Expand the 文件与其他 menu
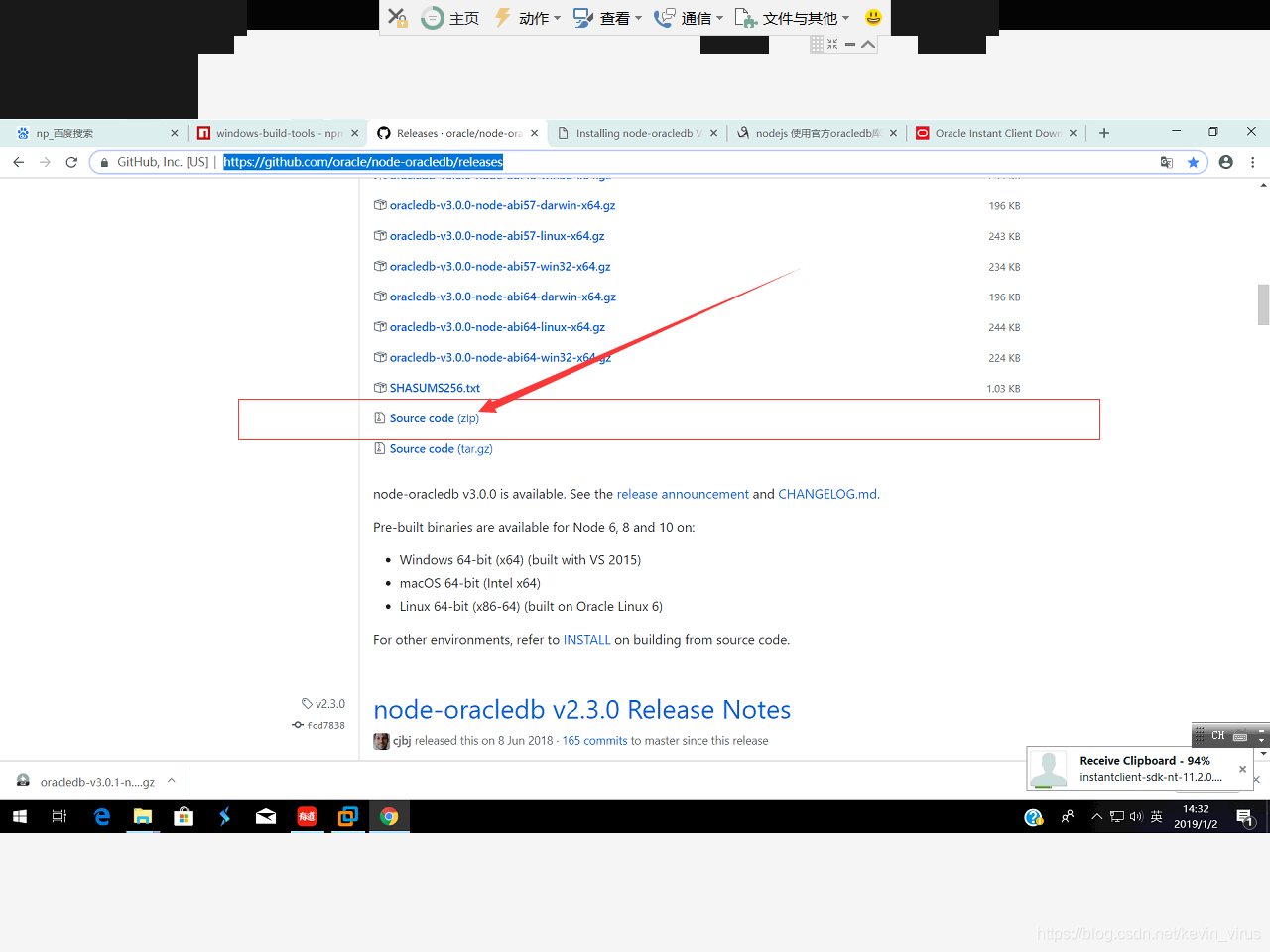The width and height of the screenshot is (1270, 952). coord(792,18)
